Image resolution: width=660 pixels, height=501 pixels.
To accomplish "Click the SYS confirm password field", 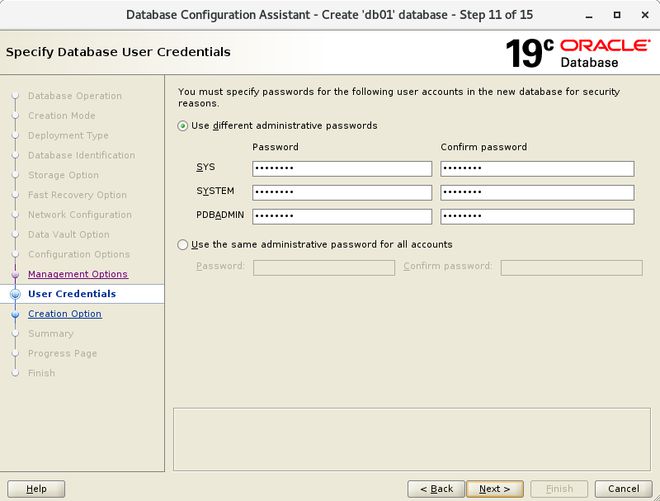I will [537, 168].
